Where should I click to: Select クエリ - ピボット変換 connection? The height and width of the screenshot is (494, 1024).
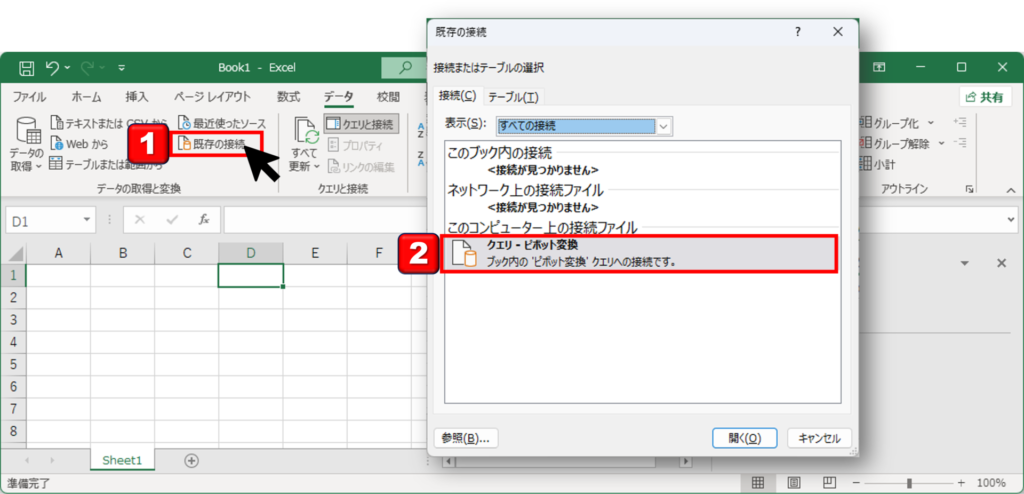point(639,254)
